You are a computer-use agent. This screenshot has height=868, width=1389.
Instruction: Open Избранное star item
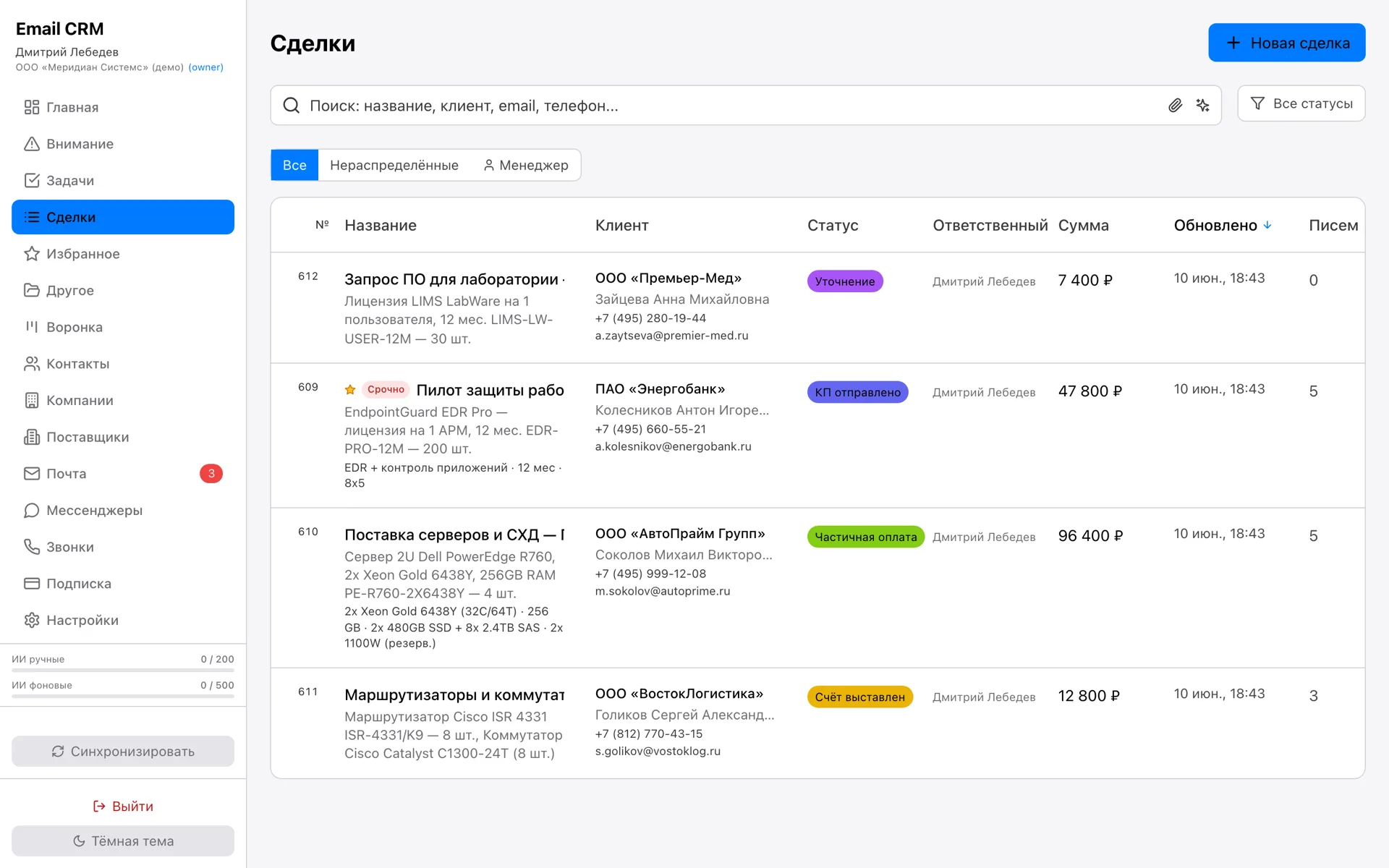click(123, 254)
